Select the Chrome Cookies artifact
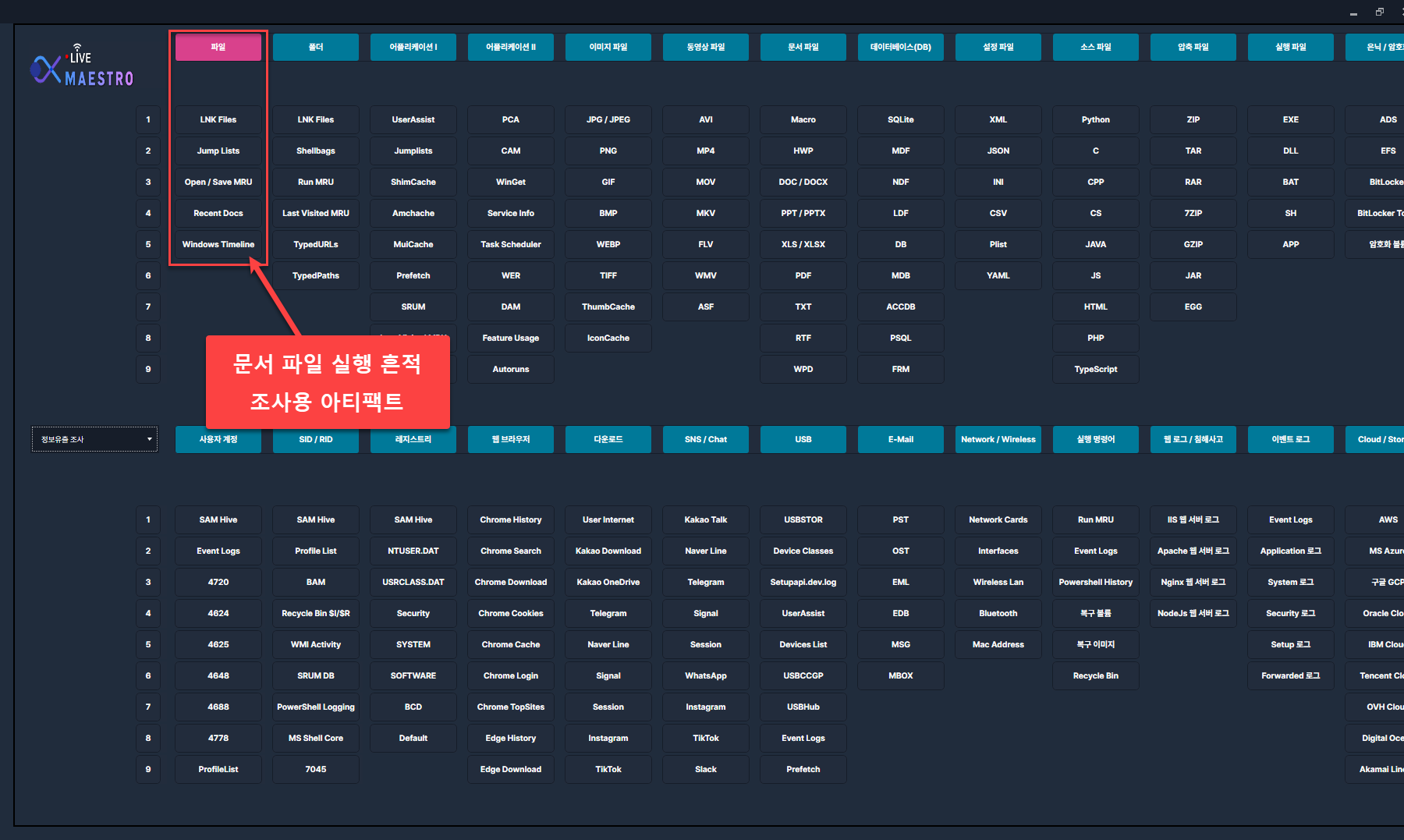Screen dimensions: 1404x840 [x=511, y=613]
